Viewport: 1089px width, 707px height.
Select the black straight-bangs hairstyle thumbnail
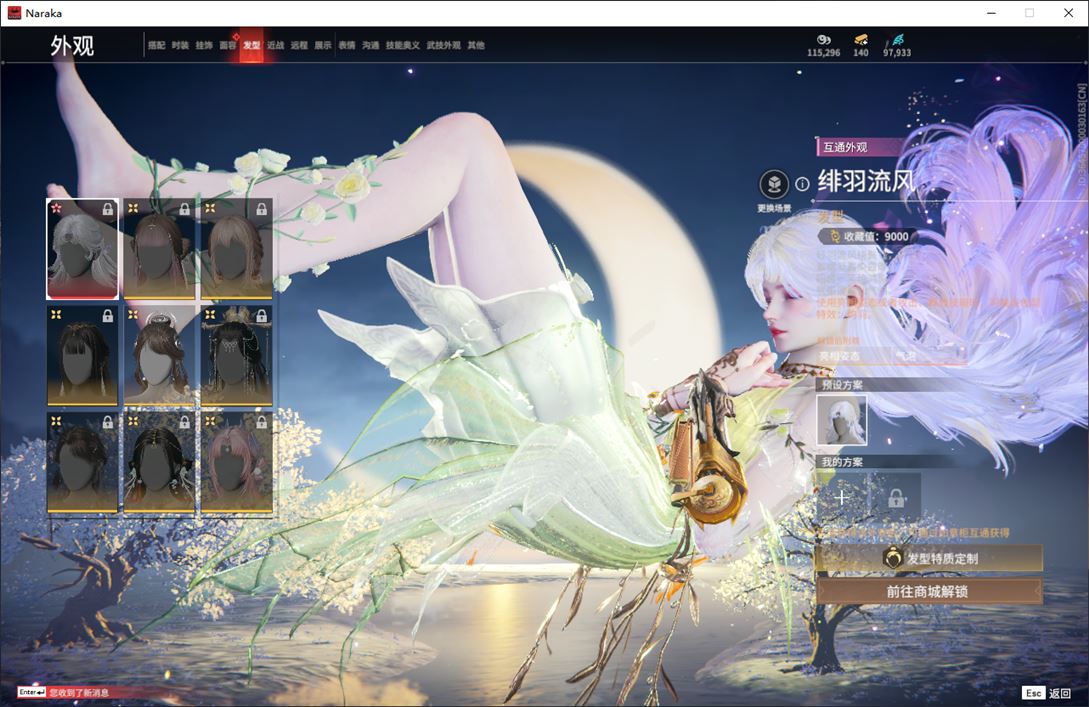(x=83, y=356)
